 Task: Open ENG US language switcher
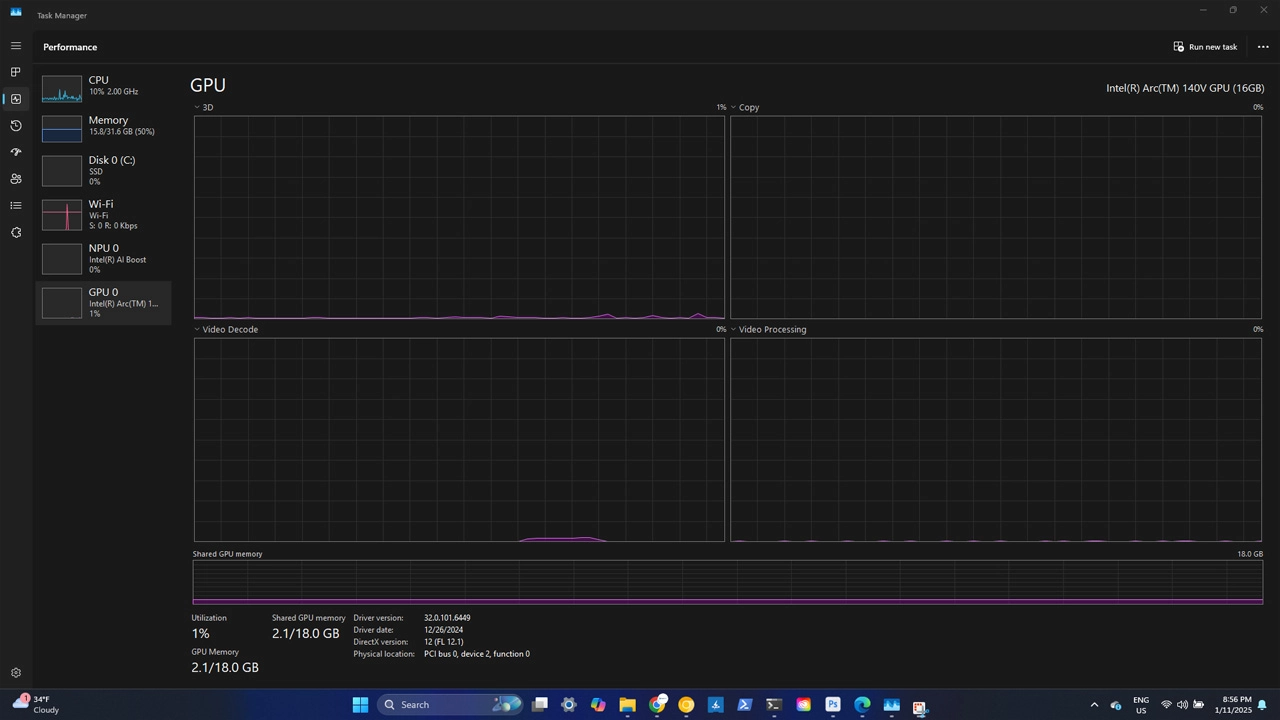(x=1141, y=705)
